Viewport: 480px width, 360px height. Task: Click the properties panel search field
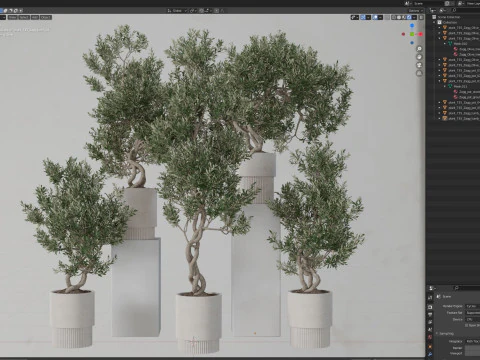click(x=467, y=288)
